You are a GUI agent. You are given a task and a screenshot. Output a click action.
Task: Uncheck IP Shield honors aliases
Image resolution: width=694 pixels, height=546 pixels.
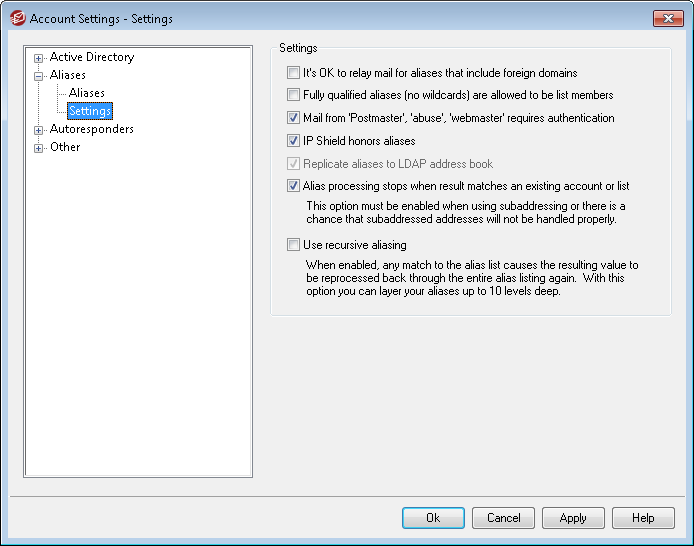click(x=293, y=141)
